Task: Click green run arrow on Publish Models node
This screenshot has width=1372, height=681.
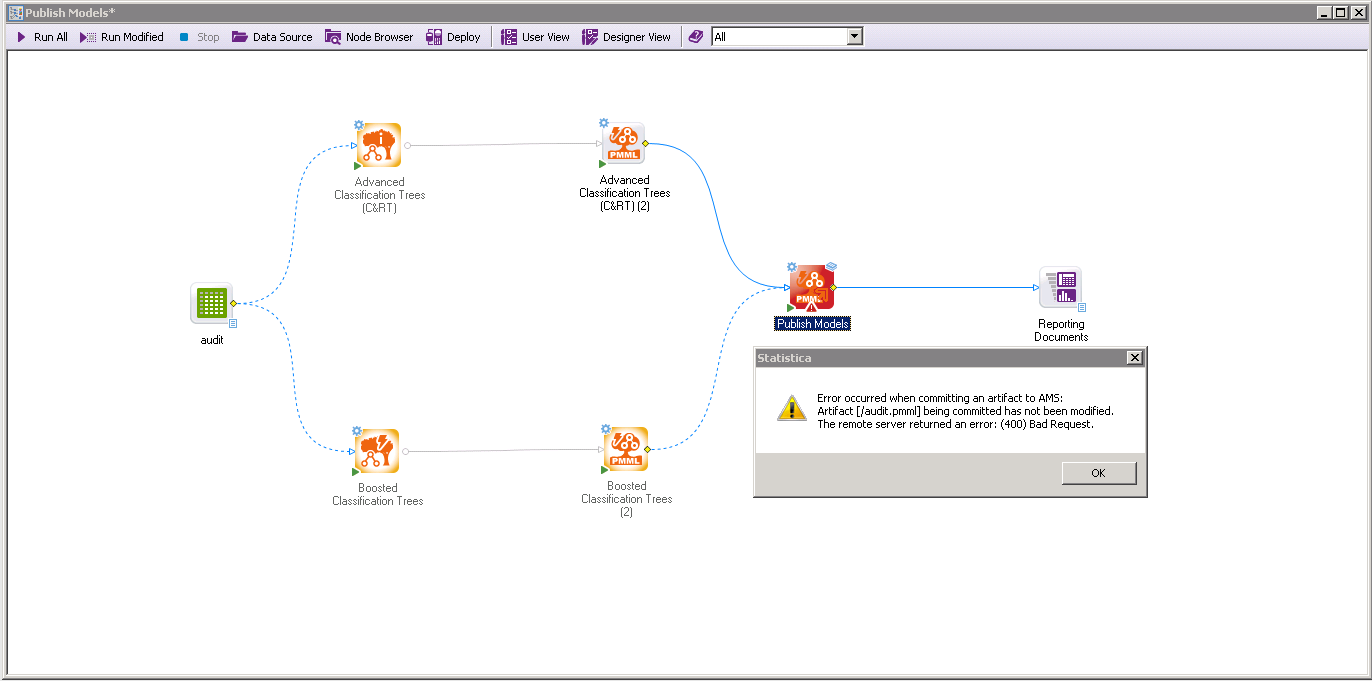Action: [791, 308]
